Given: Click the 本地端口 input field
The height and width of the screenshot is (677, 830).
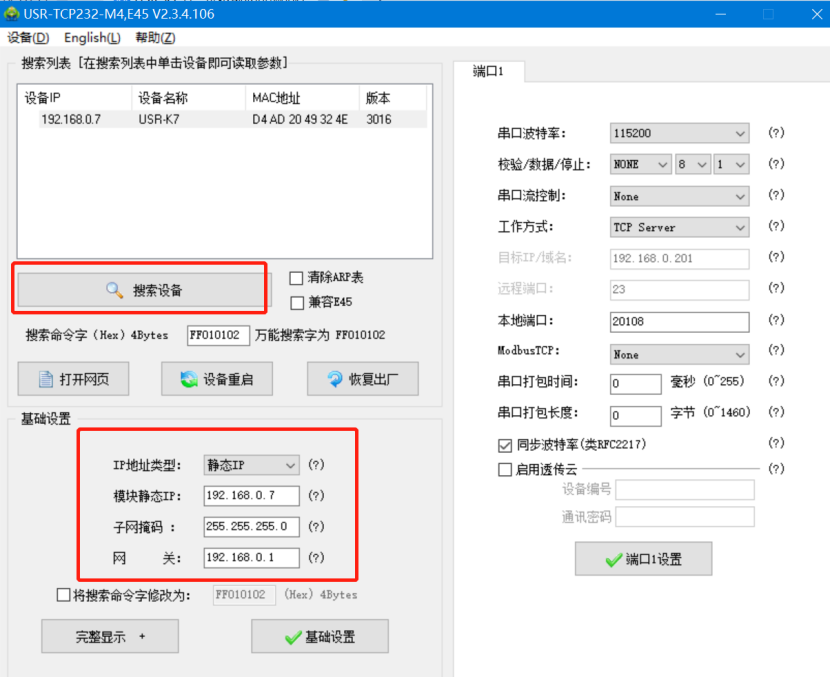Looking at the screenshot, I should pos(679,322).
